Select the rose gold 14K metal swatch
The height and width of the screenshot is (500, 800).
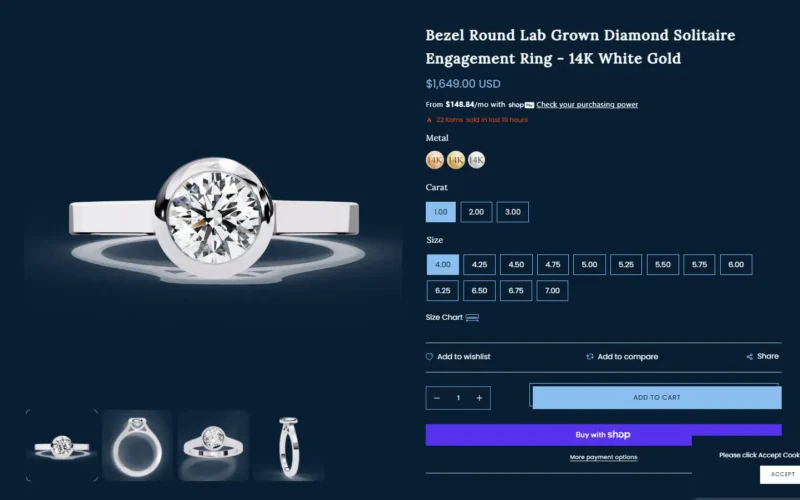[x=435, y=160]
